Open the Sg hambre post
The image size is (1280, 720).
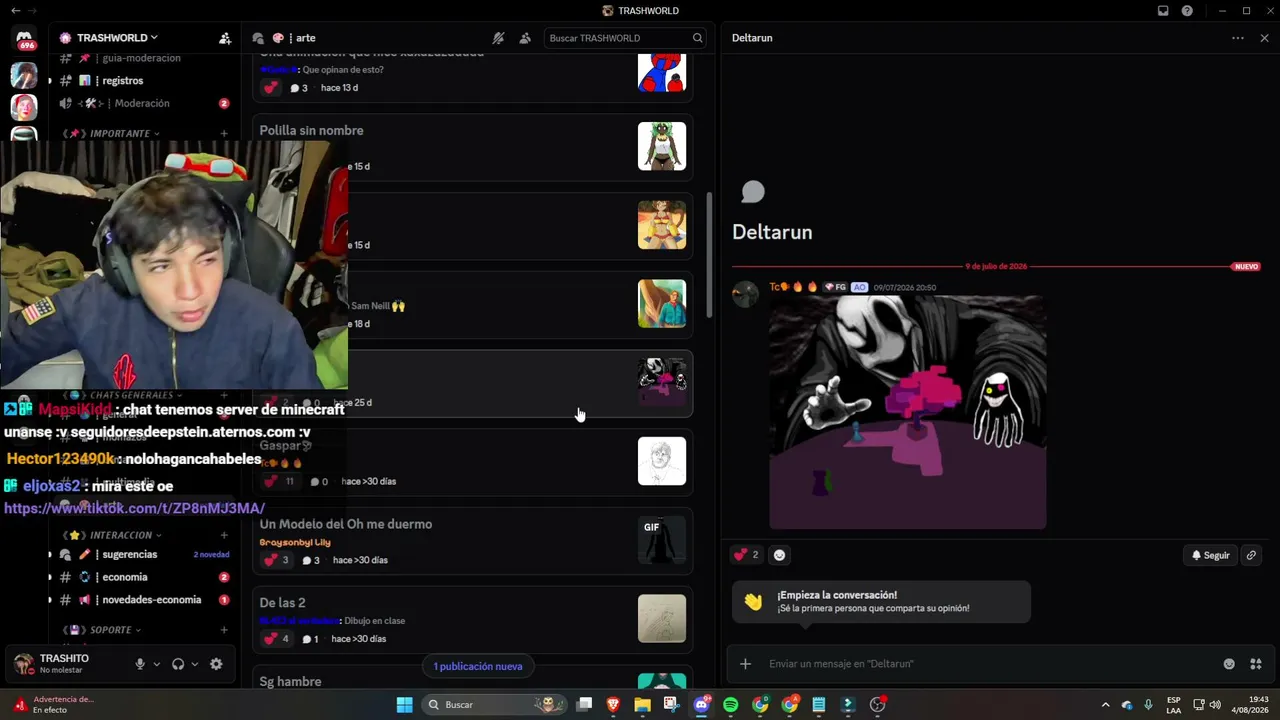473,678
